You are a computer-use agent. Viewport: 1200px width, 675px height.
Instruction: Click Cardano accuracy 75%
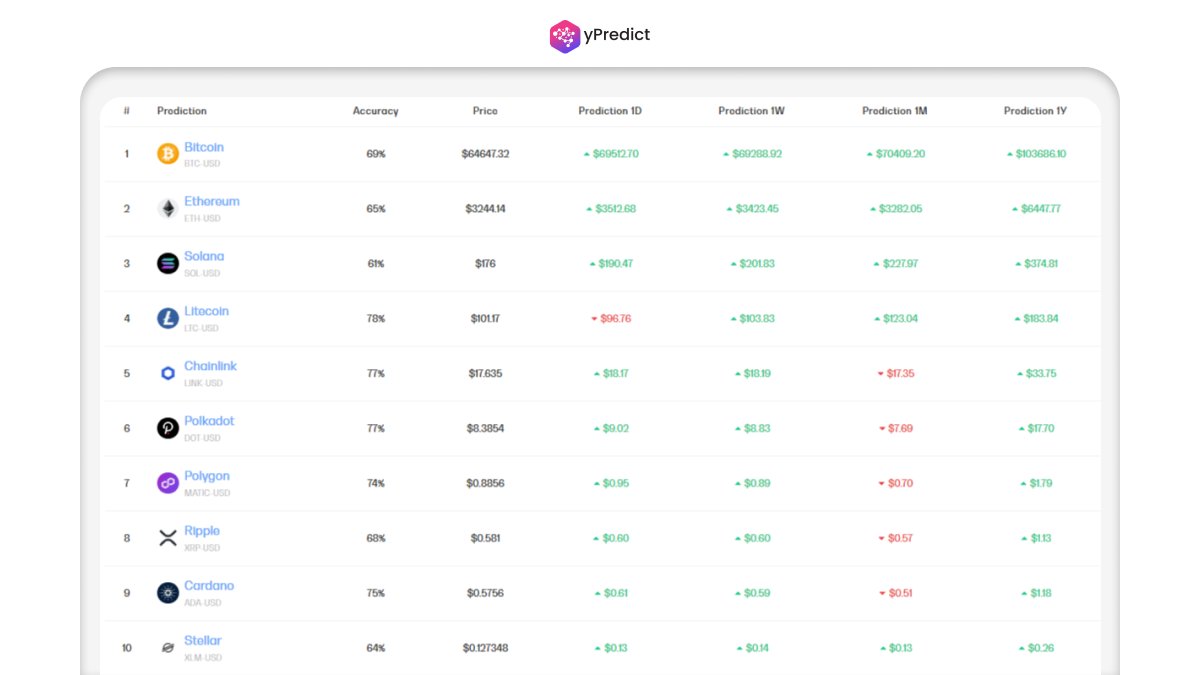tap(376, 593)
